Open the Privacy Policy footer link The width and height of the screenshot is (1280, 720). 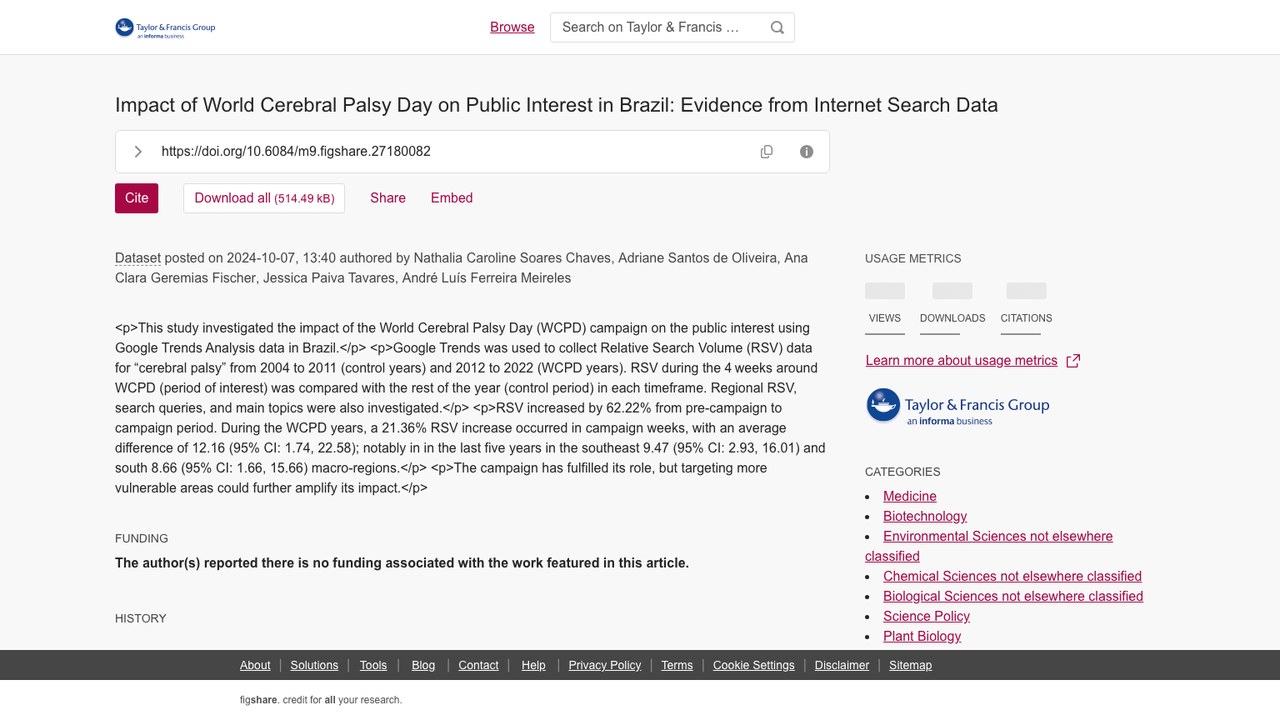(605, 665)
